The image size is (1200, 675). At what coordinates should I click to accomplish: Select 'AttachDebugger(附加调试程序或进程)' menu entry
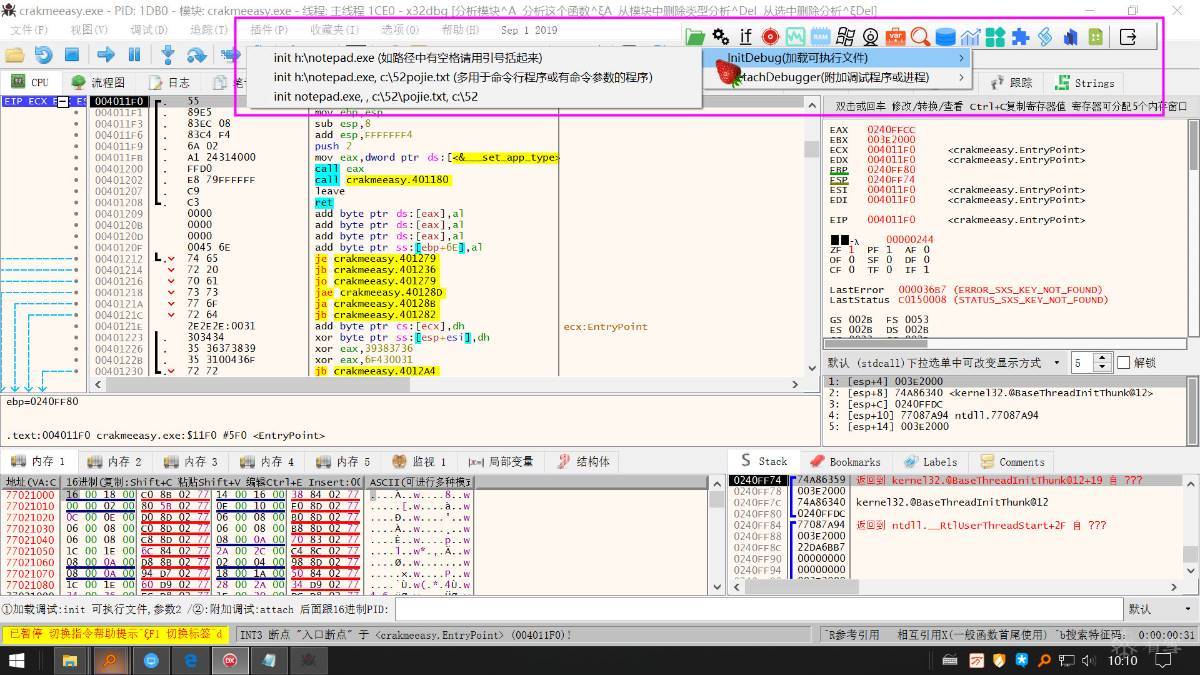[838, 77]
